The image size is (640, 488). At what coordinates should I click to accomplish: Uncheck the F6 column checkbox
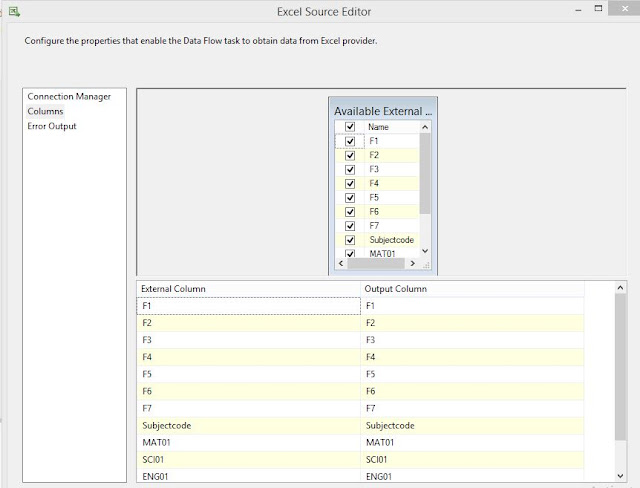[x=350, y=212]
